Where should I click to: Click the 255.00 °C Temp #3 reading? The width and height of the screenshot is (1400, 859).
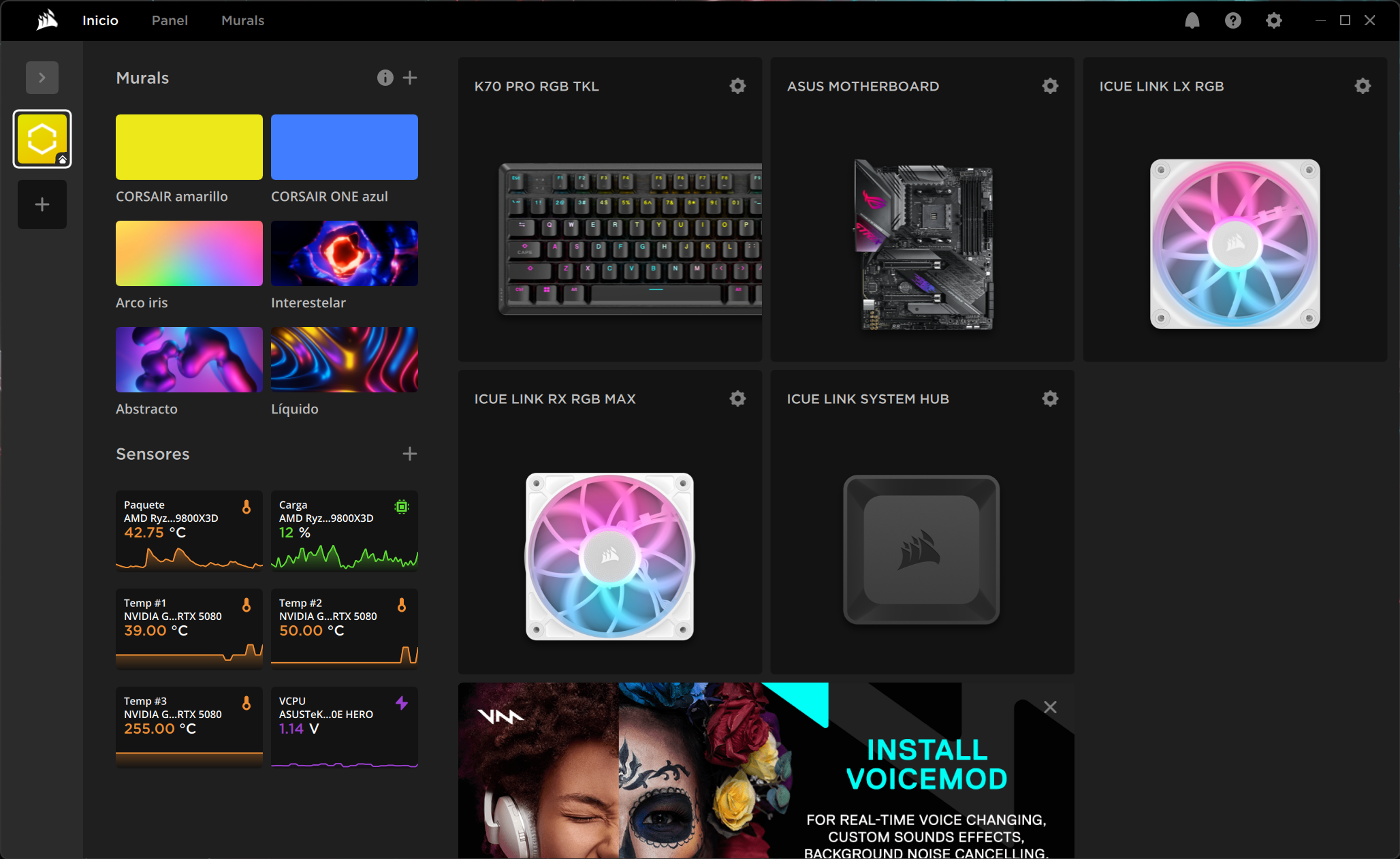(x=160, y=728)
